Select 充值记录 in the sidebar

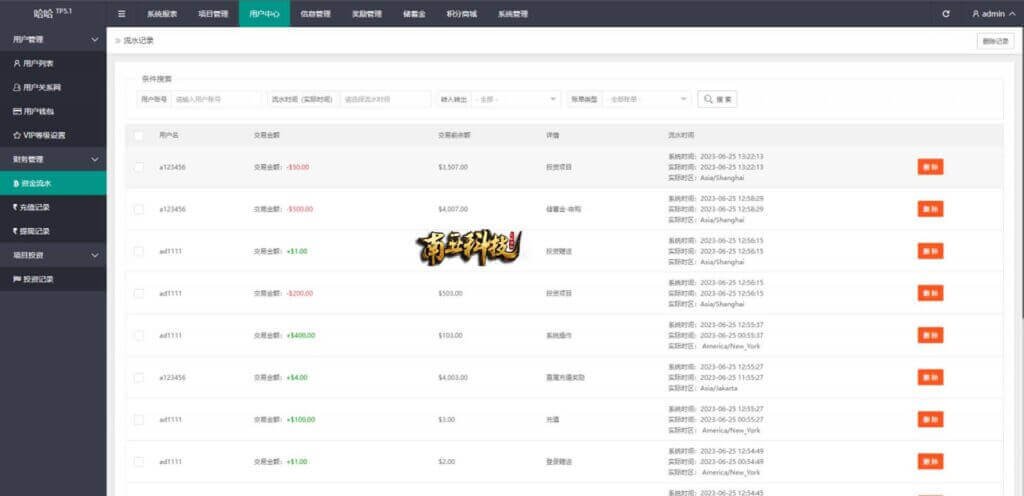click(x=36, y=207)
